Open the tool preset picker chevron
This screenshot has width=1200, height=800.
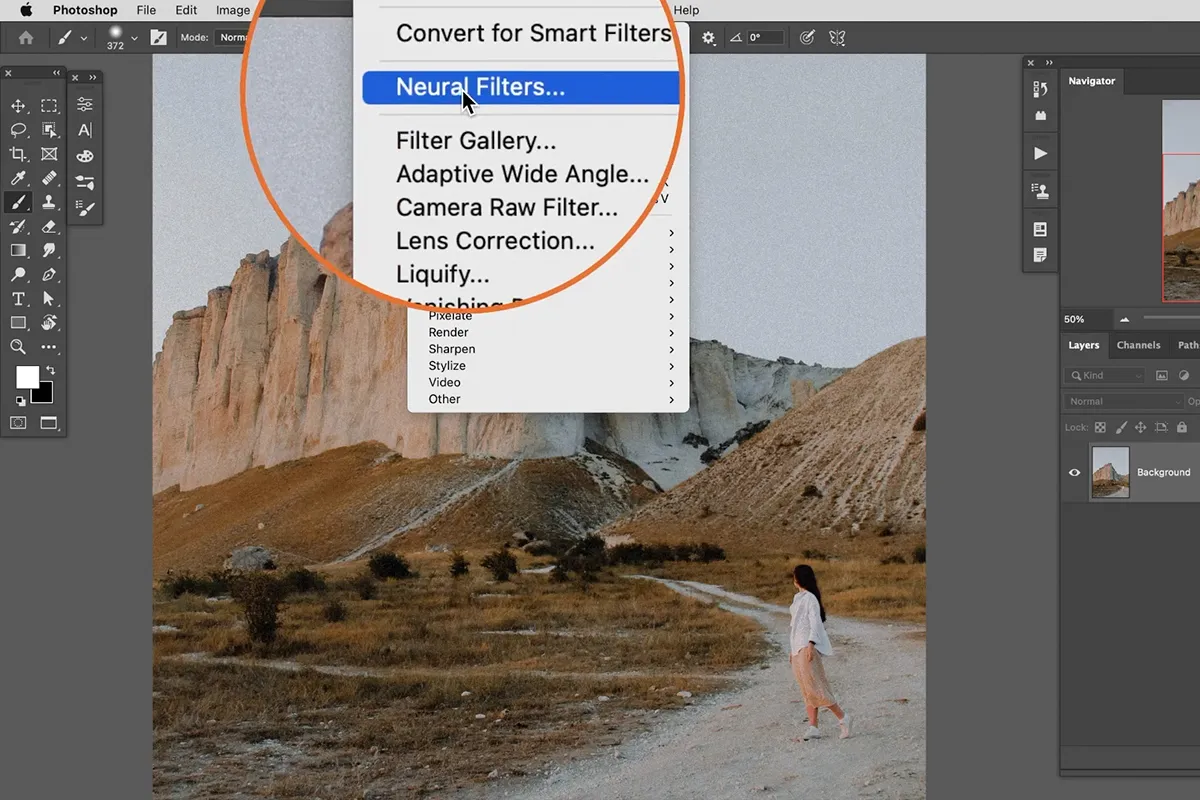tap(84, 39)
